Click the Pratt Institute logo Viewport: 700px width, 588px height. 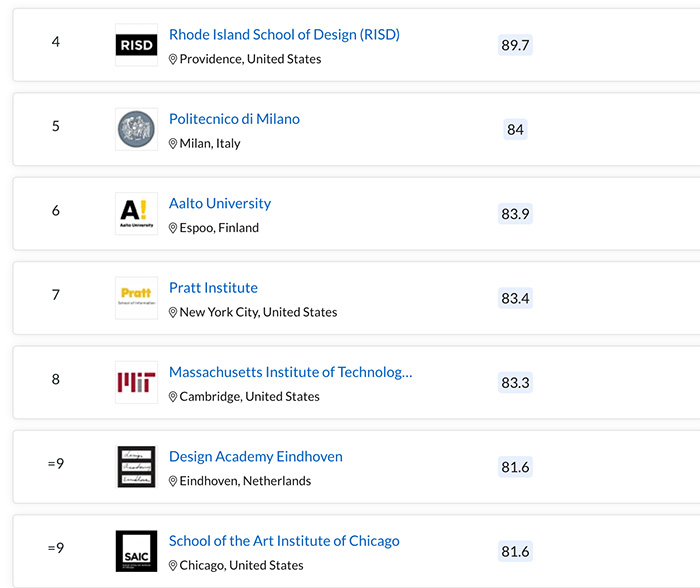136,298
